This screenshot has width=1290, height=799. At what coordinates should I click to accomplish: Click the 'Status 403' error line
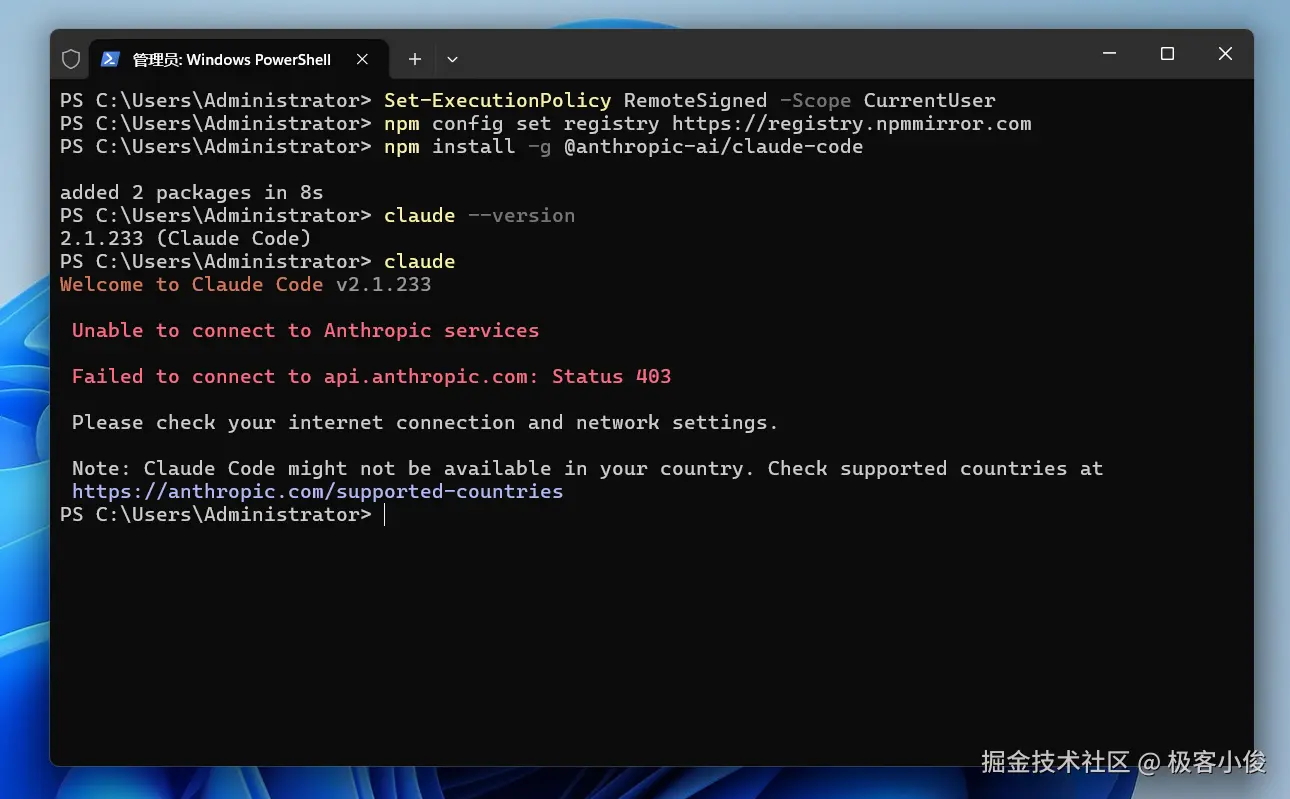point(372,376)
